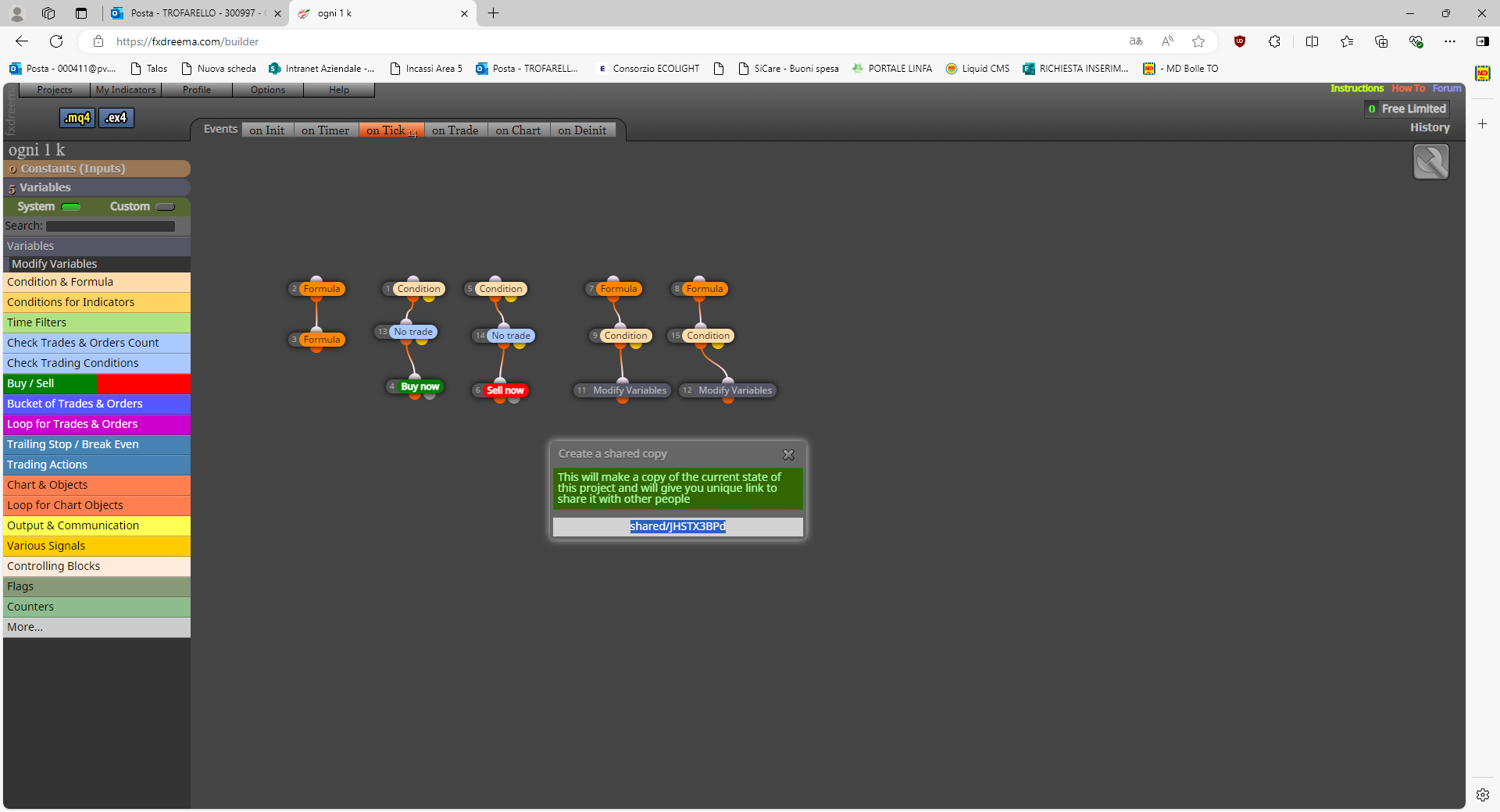Switch to the on Chart event tab
1500x812 pixels.
518,130
